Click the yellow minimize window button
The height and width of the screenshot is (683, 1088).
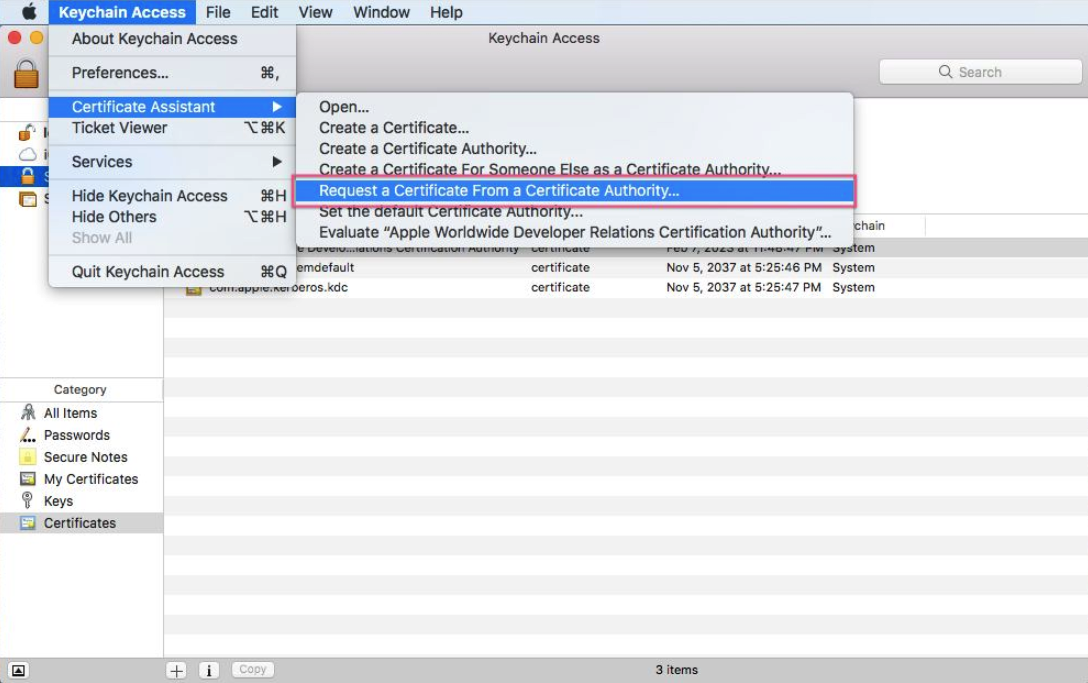coord(37,37)
